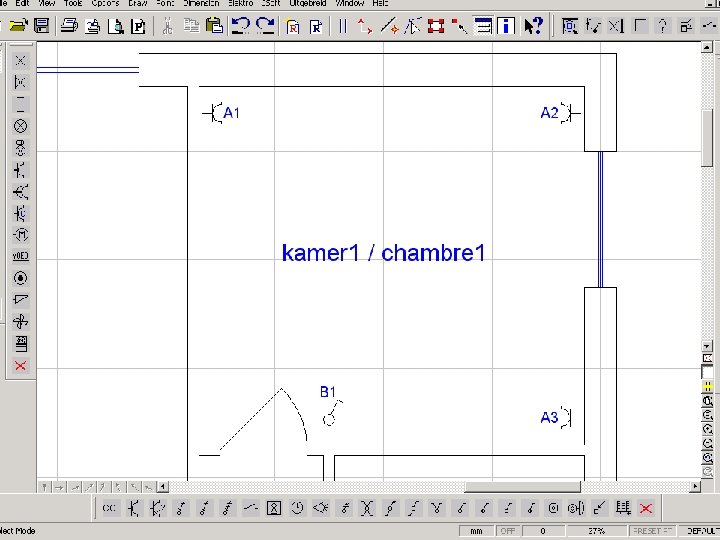Select diagonal arrow symbol in bottom toolbar
Screen dimensions: 720x540
click(x=600, y=508)
